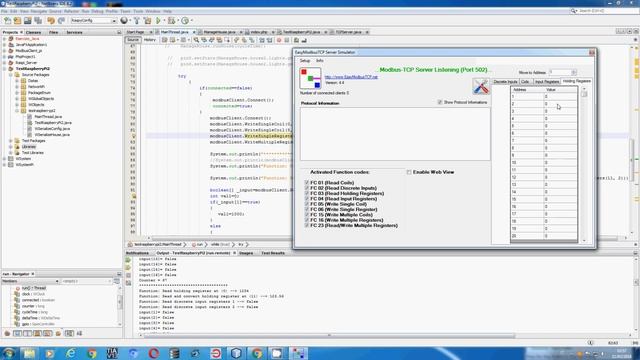Click Move to Address input field
Image resolution: width=640 pixels, height=360 pixels.
coord(560,72)
